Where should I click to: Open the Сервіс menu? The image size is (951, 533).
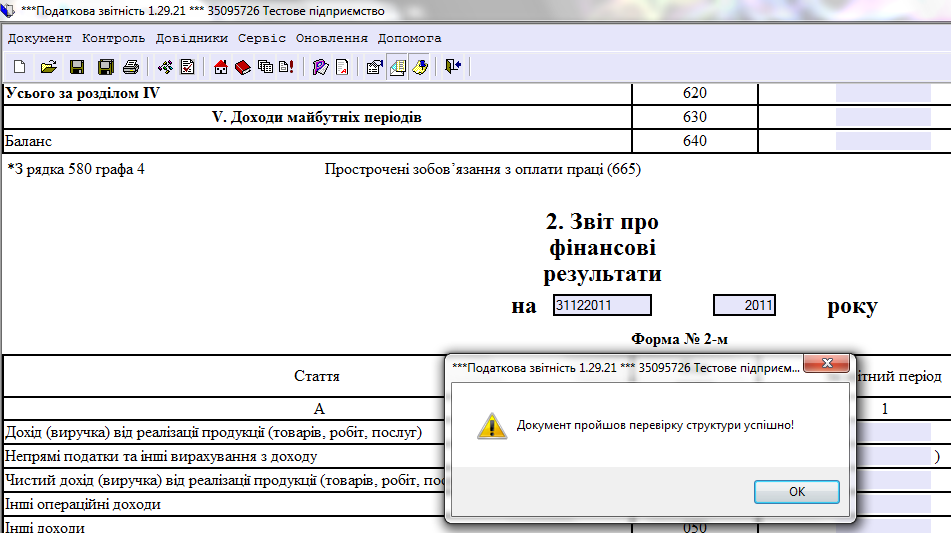pos(261,38)
